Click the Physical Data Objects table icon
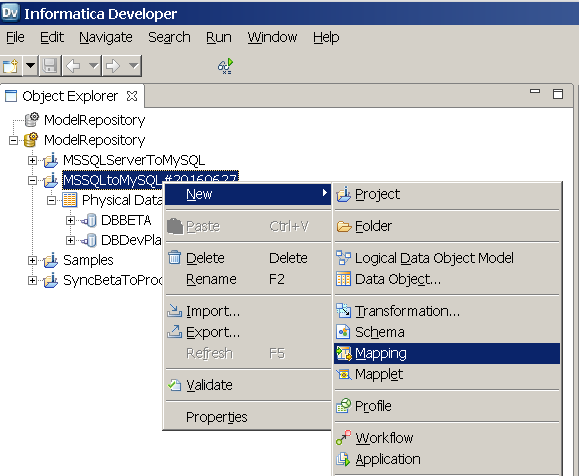The image size is (583, 476). click(70, 200)
